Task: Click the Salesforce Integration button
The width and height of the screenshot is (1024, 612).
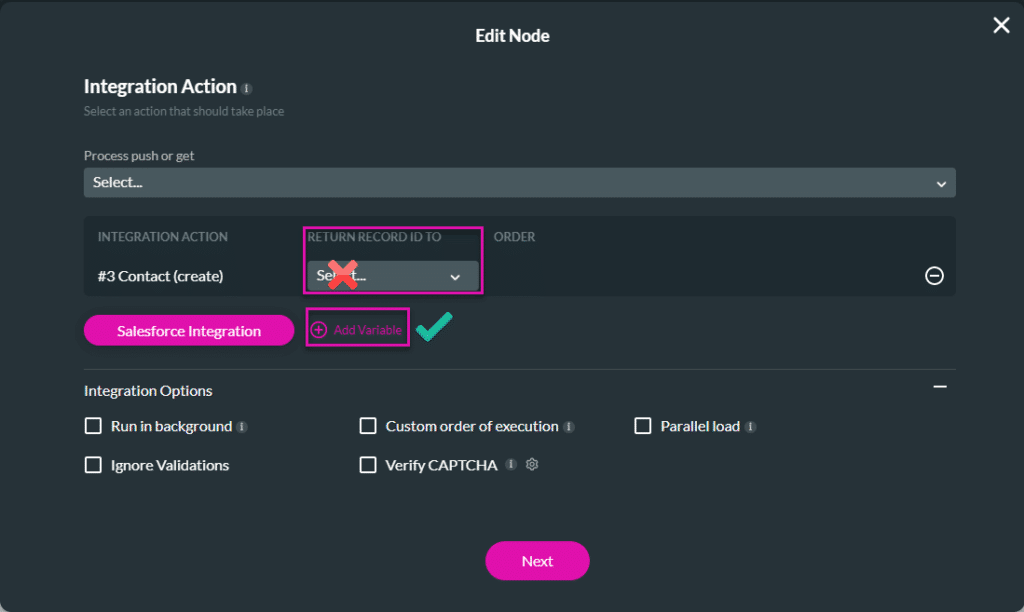Action: tap(189, 330)
